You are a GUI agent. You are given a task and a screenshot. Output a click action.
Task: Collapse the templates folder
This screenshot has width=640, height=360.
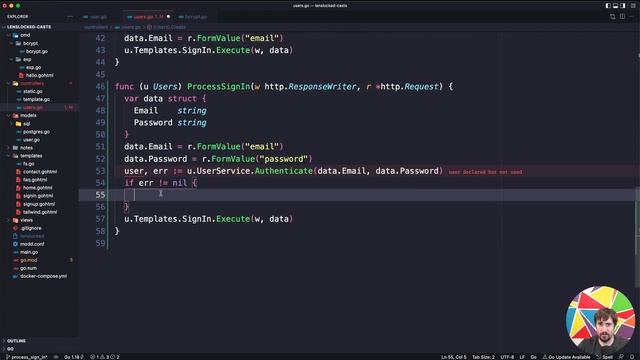pos(31,156)
